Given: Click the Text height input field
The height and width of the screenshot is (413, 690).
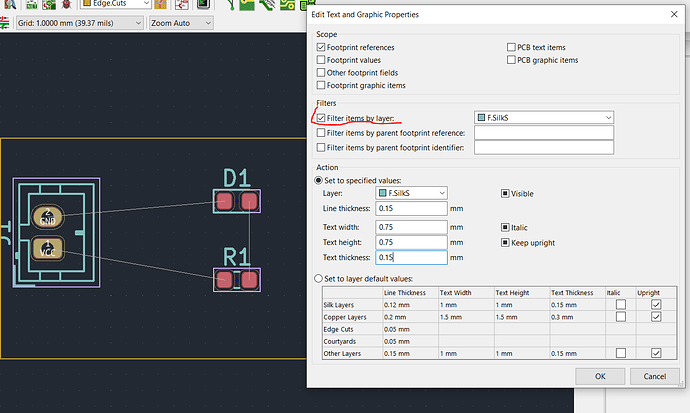Looking at the screenshot, I should tap(411, 242).
